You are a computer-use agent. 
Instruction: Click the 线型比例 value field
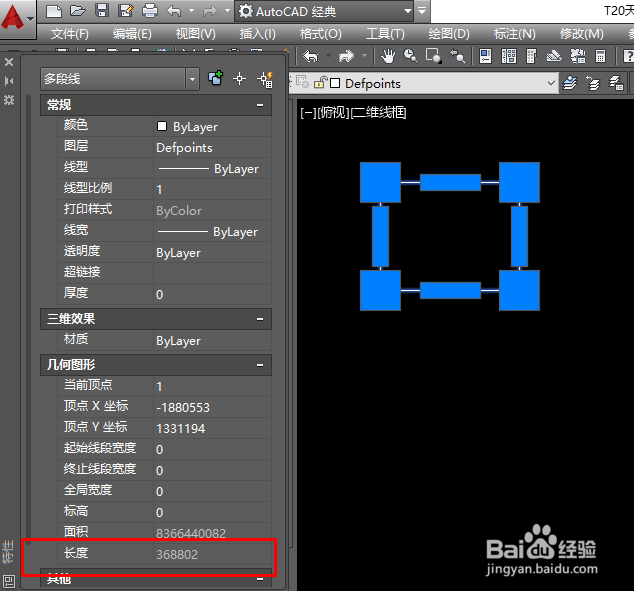[x=213, y=189]
